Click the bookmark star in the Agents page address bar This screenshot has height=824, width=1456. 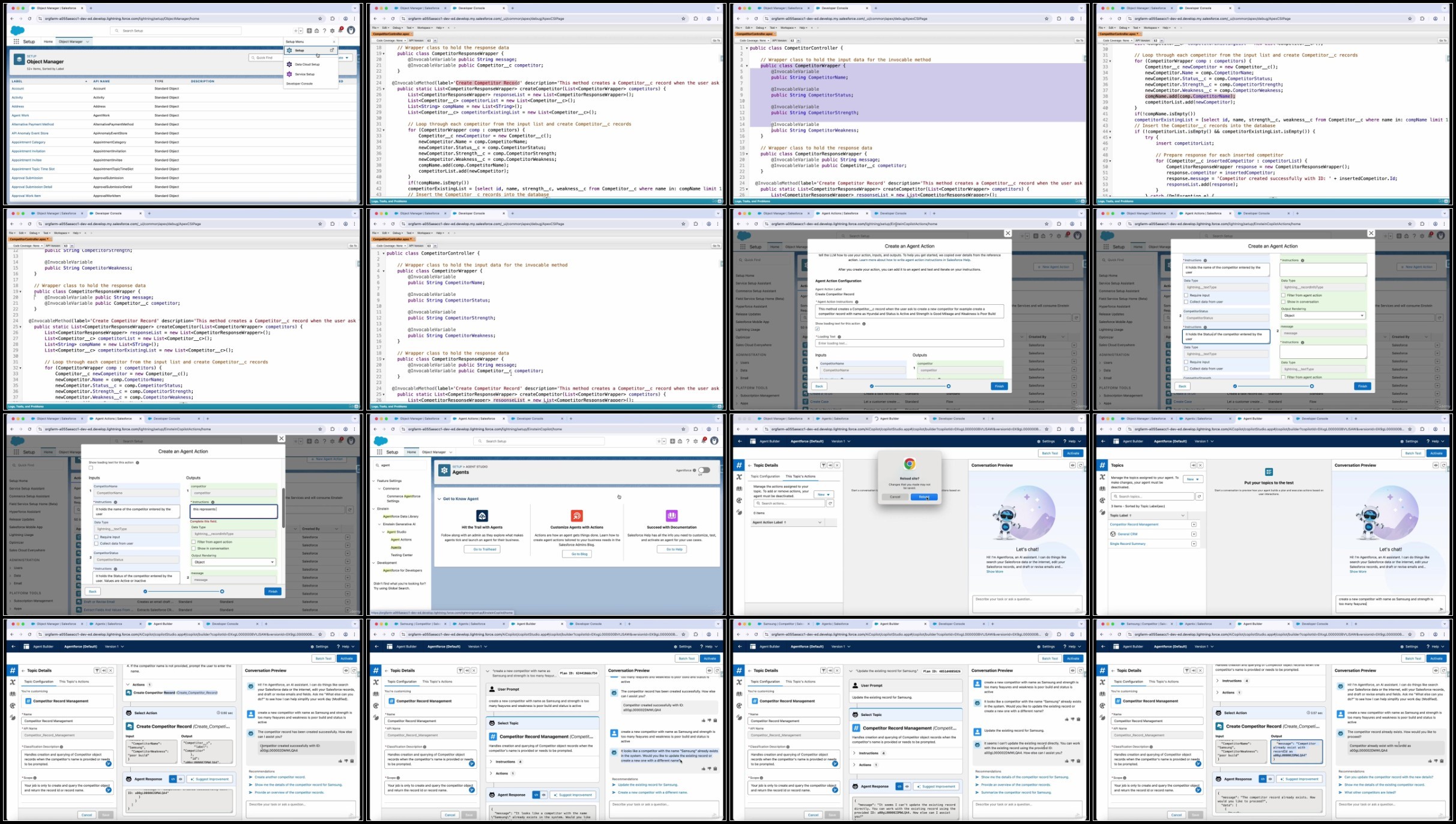pos(683,429)
